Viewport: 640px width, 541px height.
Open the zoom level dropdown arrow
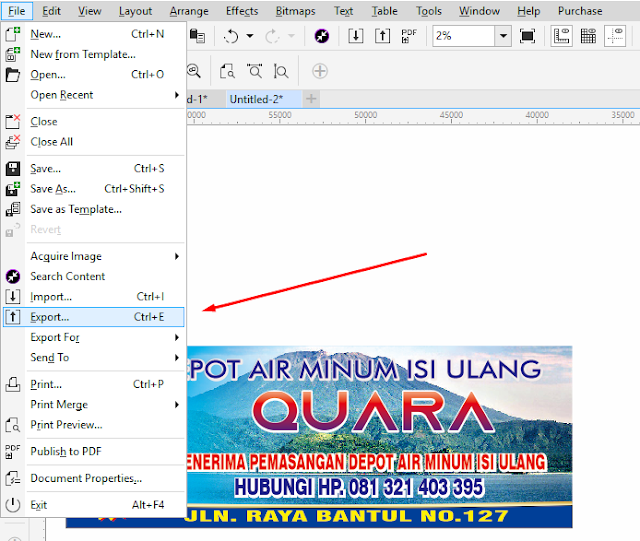pos(503,36)
